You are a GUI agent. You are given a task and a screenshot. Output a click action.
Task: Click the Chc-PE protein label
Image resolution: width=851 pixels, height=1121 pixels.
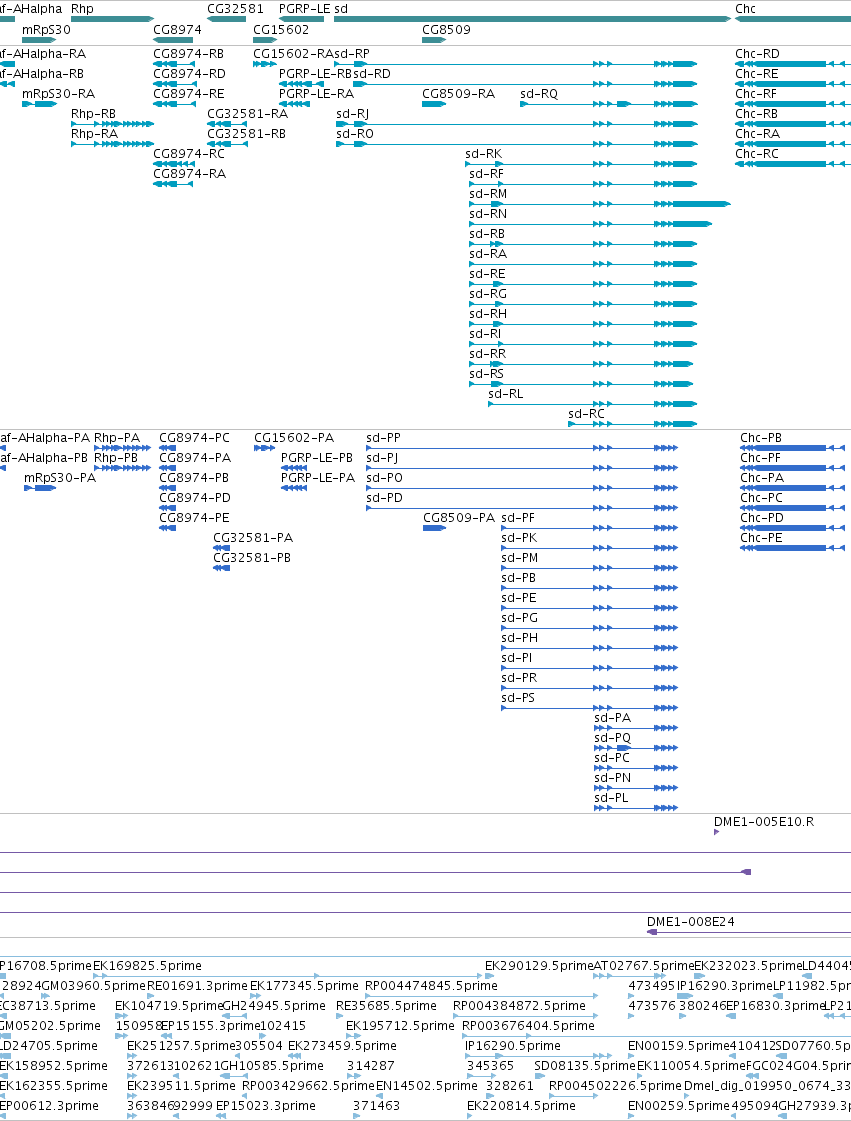tap(761, 538)
